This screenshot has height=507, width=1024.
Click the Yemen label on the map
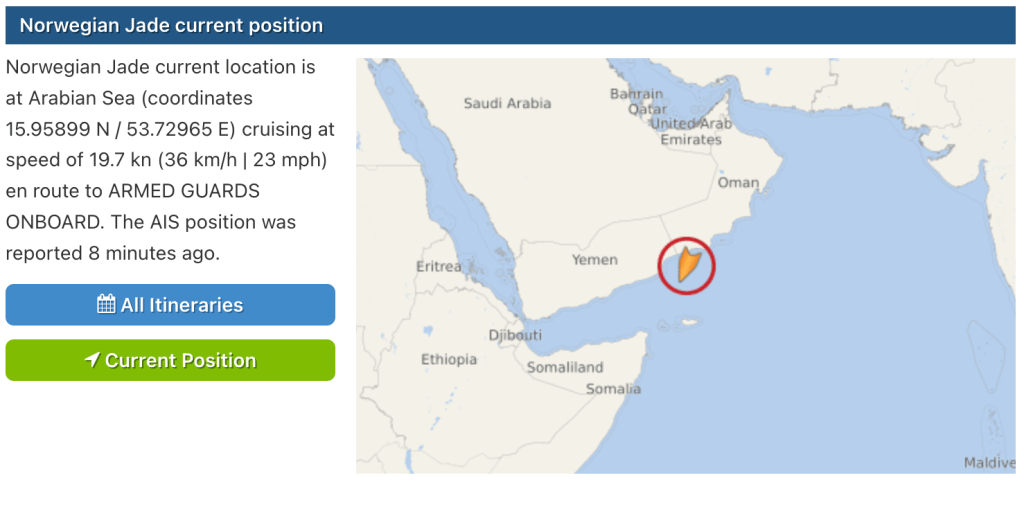pyautogui.click(x=595, y=259)
